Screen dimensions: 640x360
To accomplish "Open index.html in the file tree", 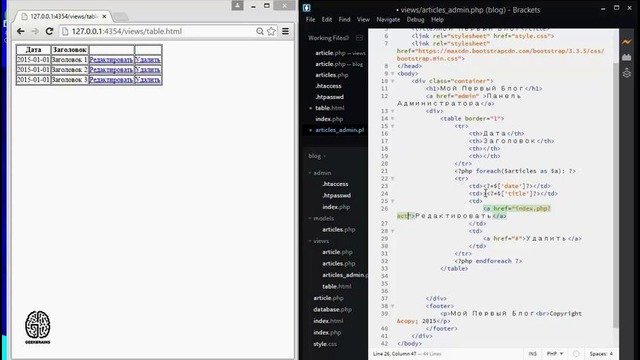I will (329, 321).
